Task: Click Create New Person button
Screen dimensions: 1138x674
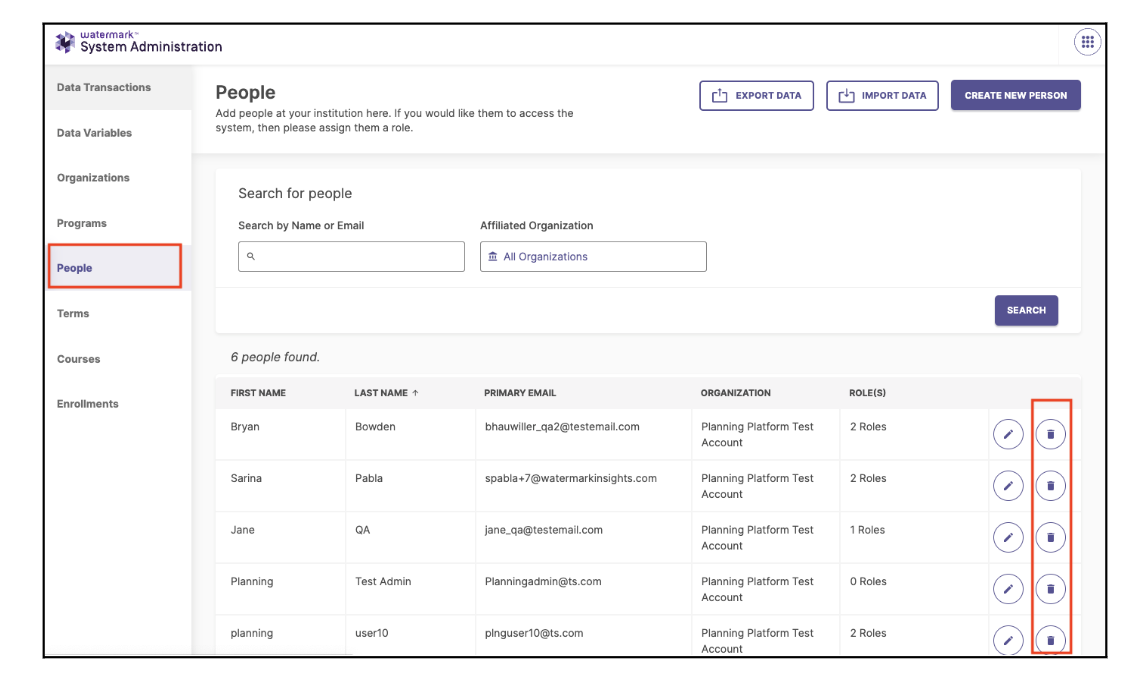Action: pyautogui.click(x=1015, y=96)
